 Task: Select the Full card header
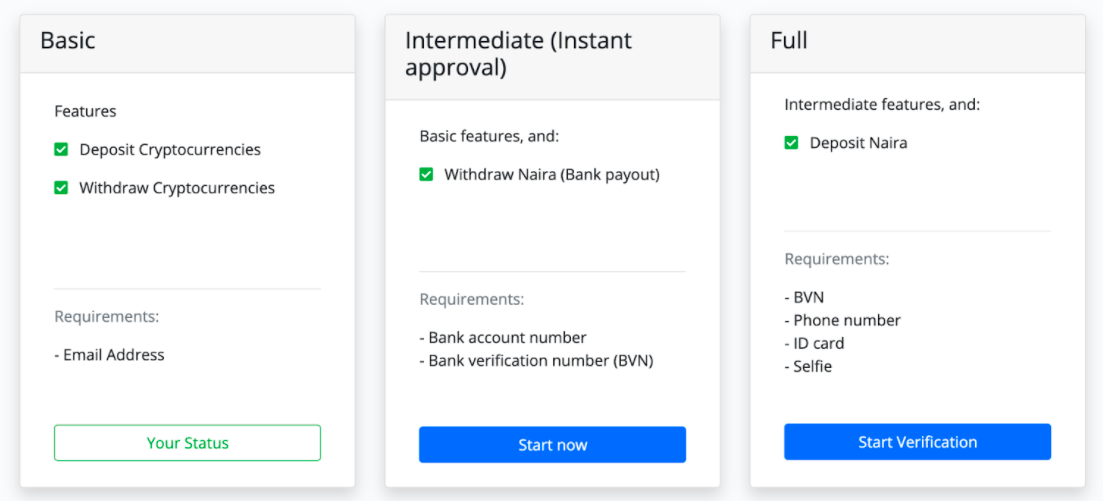pyautogui.click(x=789, y=41)
